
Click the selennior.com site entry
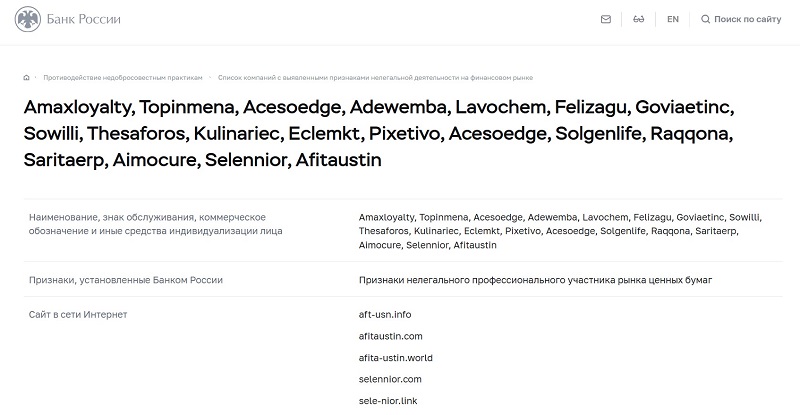390,379
